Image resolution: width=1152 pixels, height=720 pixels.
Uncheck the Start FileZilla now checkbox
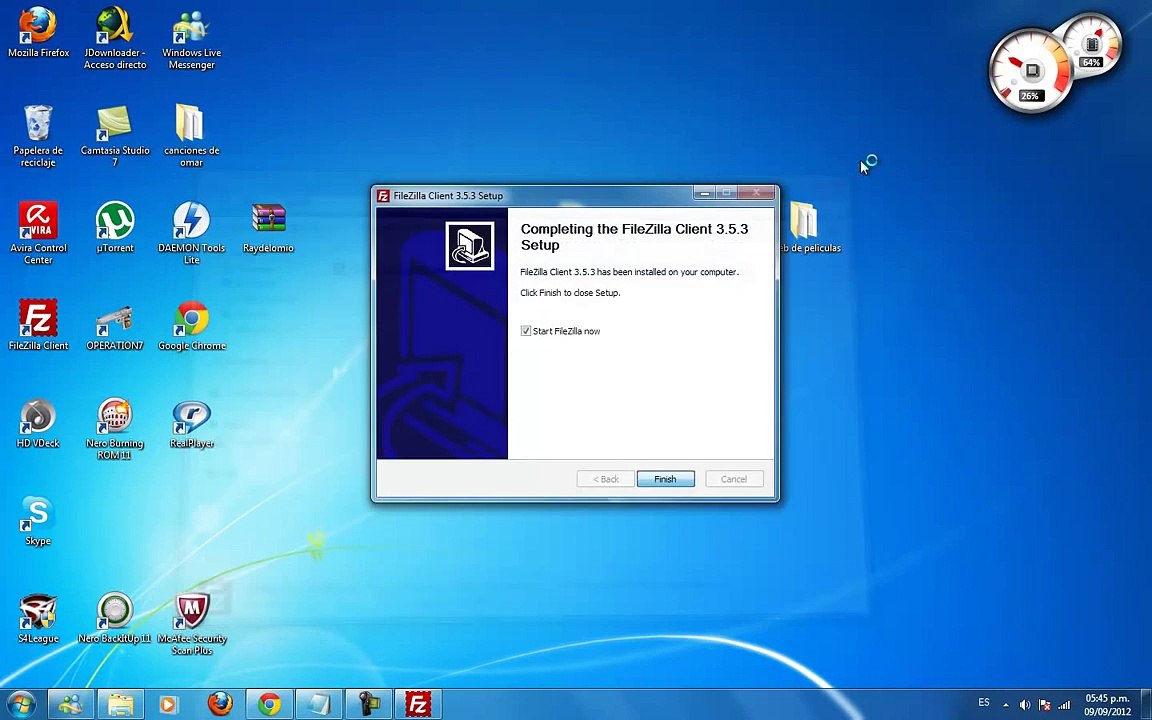pos(525,331)
